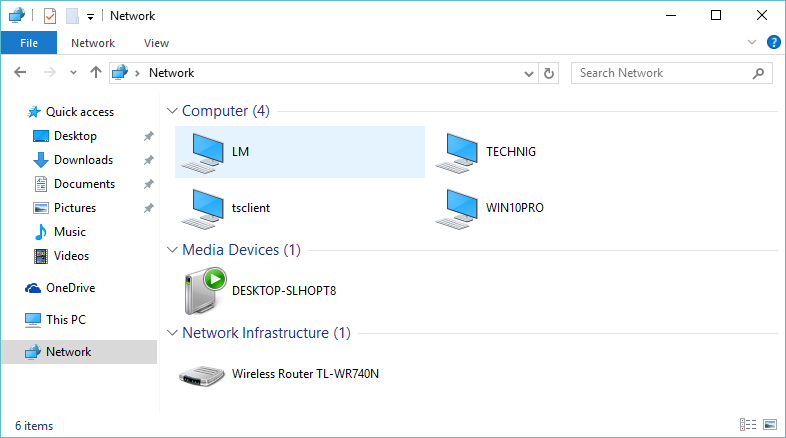Click the search magnifier icon
Viewport: 786px width, 438px height.
(x=758, y=73)
